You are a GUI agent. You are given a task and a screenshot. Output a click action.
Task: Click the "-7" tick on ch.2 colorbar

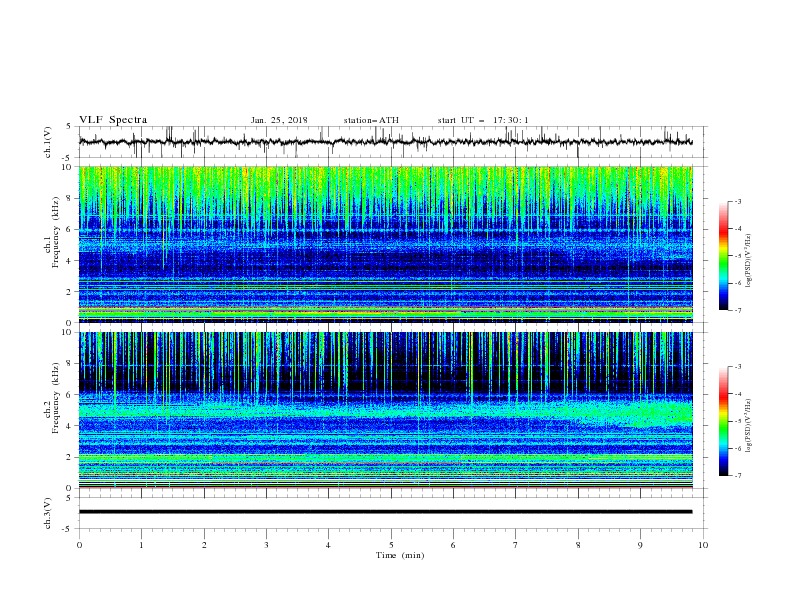738,475
